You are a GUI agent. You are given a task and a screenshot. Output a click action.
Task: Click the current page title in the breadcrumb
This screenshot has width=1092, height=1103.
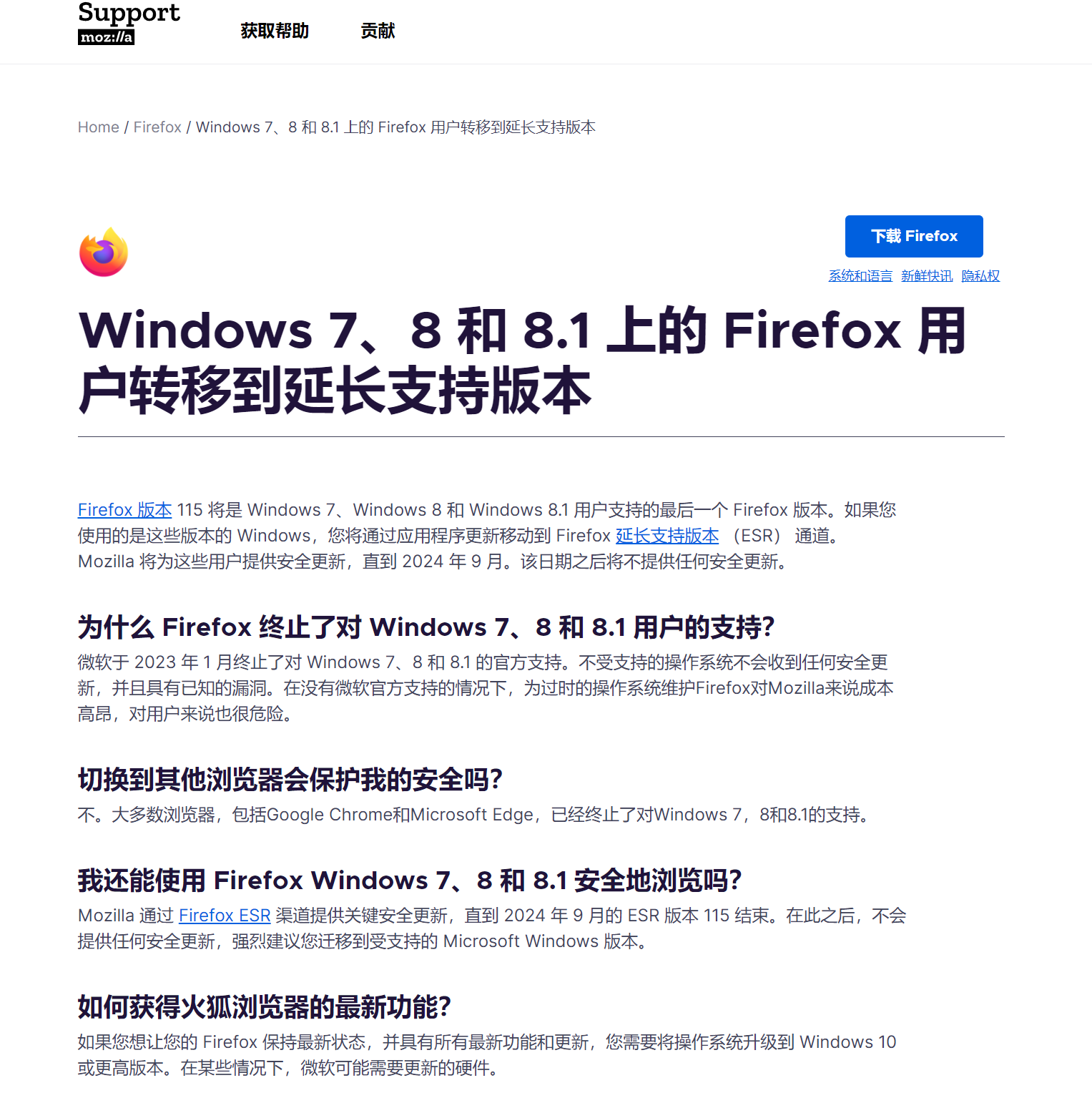click(x=395, y=127)
